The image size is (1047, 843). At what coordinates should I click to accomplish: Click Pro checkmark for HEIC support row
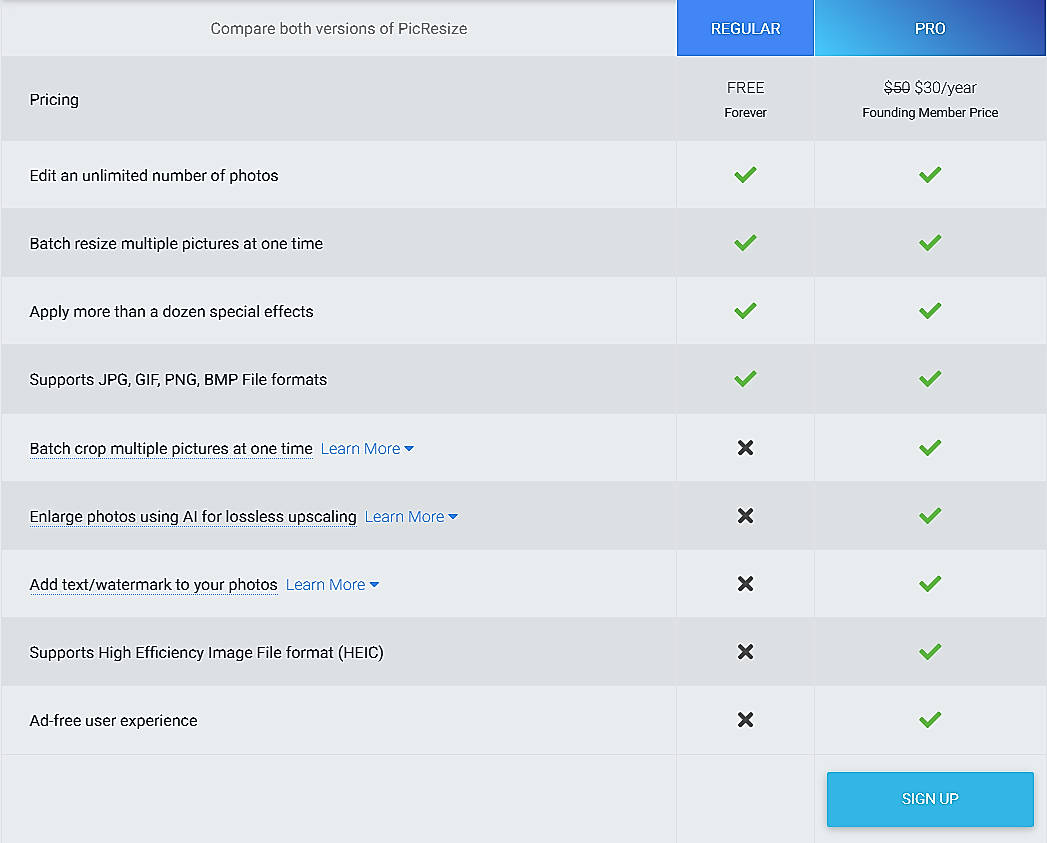(930, 652)
